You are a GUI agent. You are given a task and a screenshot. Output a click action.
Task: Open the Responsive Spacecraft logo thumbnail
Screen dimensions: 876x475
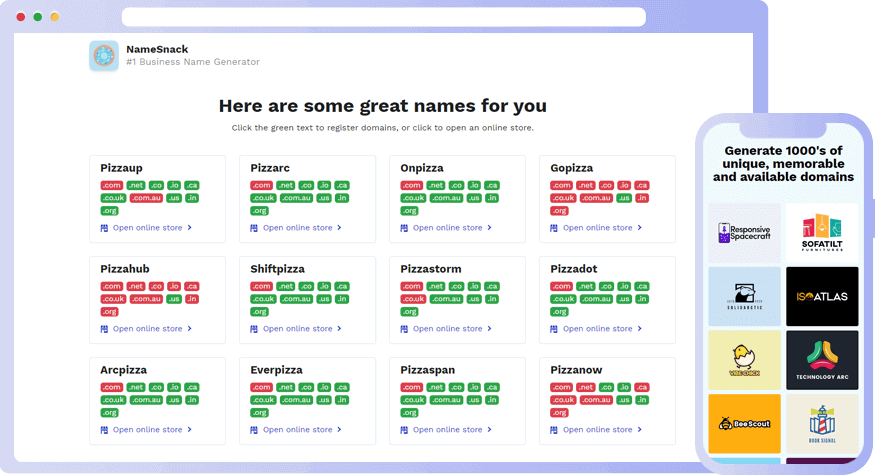pos(744,232)
